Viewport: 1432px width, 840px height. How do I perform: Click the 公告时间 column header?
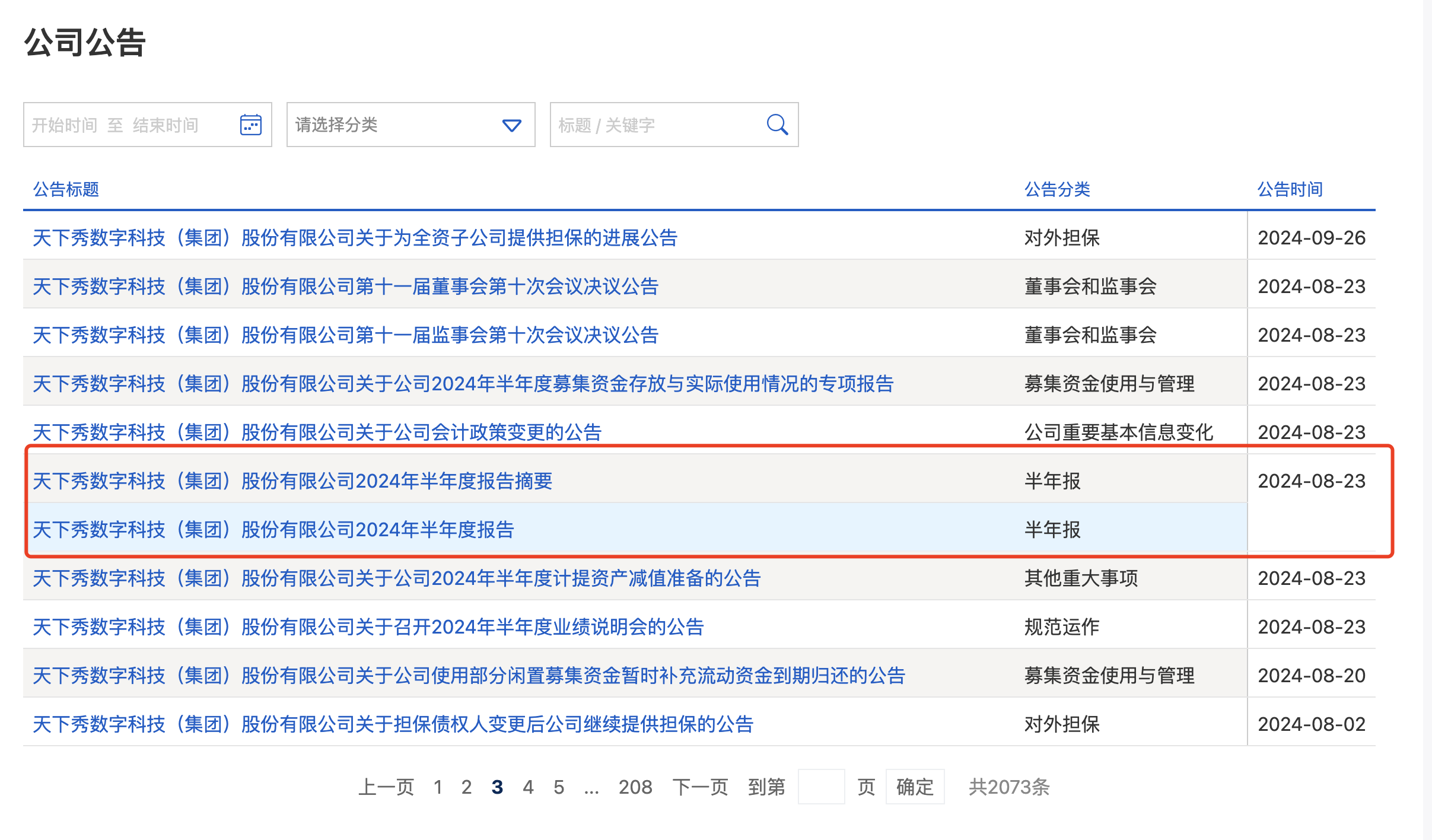1290,189
